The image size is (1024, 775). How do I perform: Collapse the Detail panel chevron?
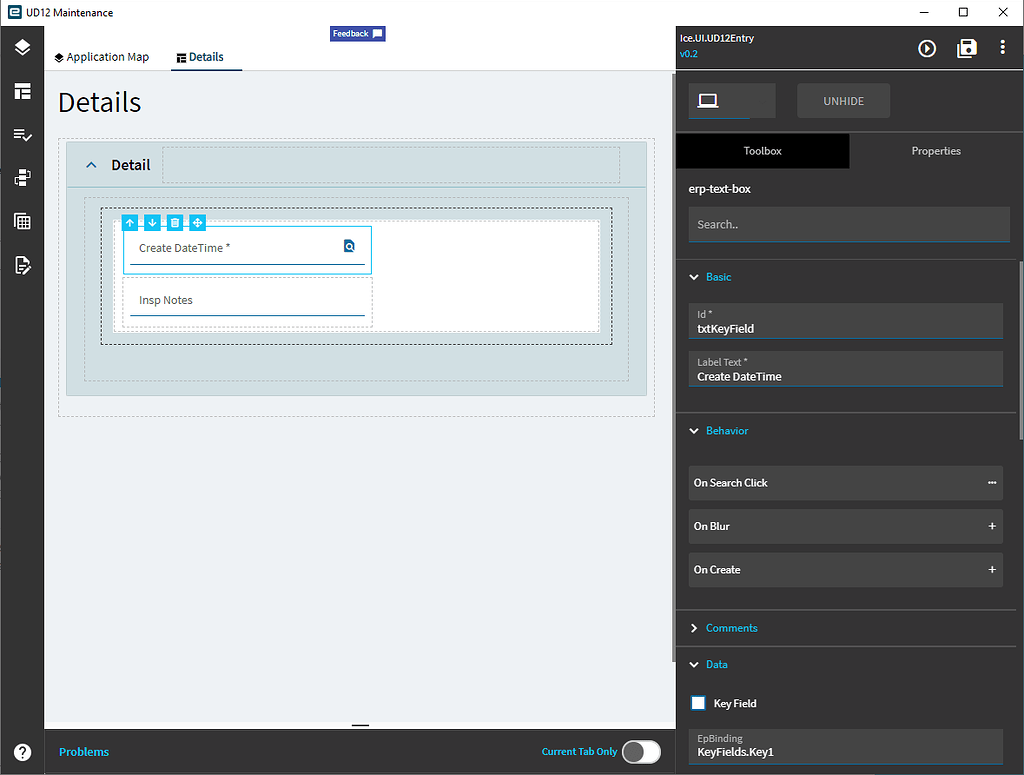tap(90, 164)
